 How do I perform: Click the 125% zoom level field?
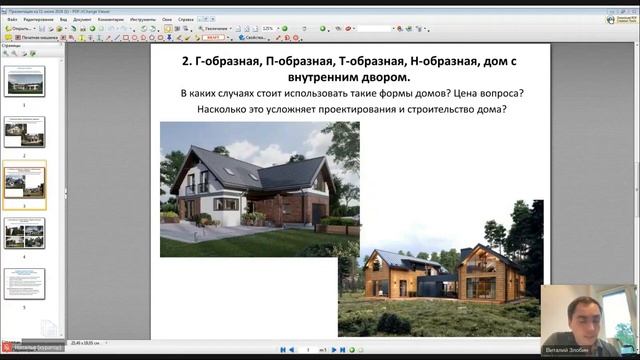point(268,29)
